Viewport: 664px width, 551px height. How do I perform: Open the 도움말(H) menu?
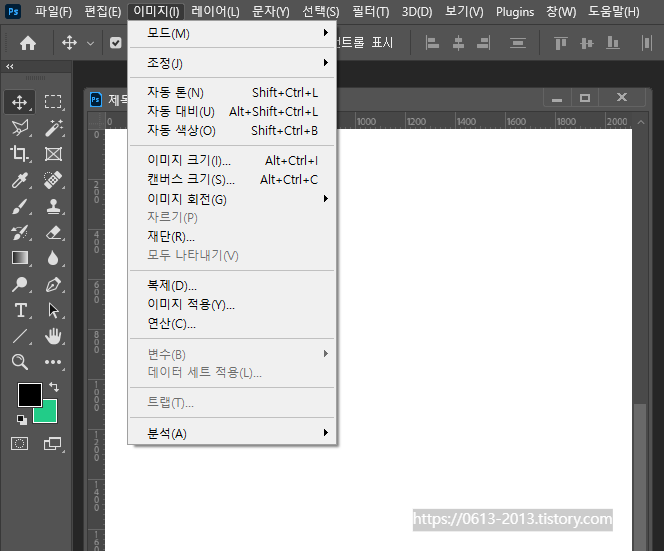point(614,11)
